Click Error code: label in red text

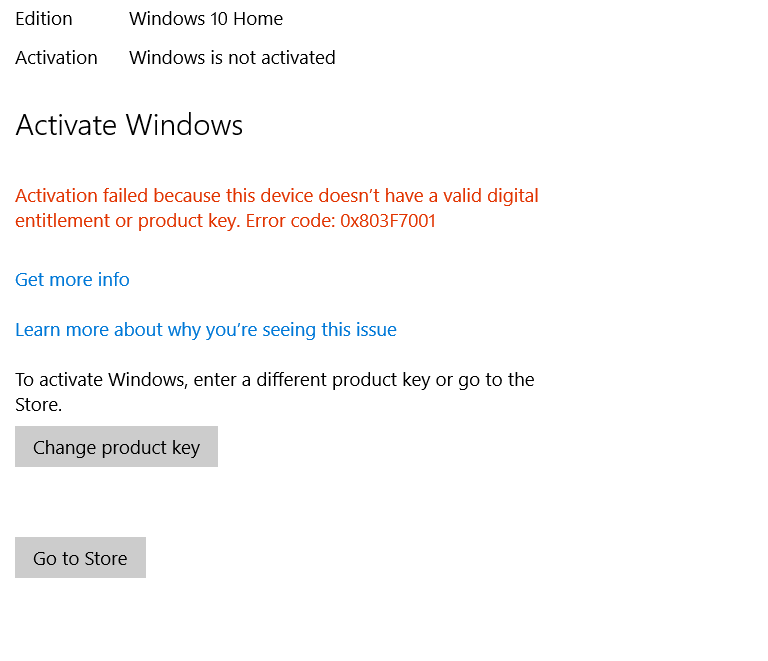pyautogui.click(x=290, y=221)
